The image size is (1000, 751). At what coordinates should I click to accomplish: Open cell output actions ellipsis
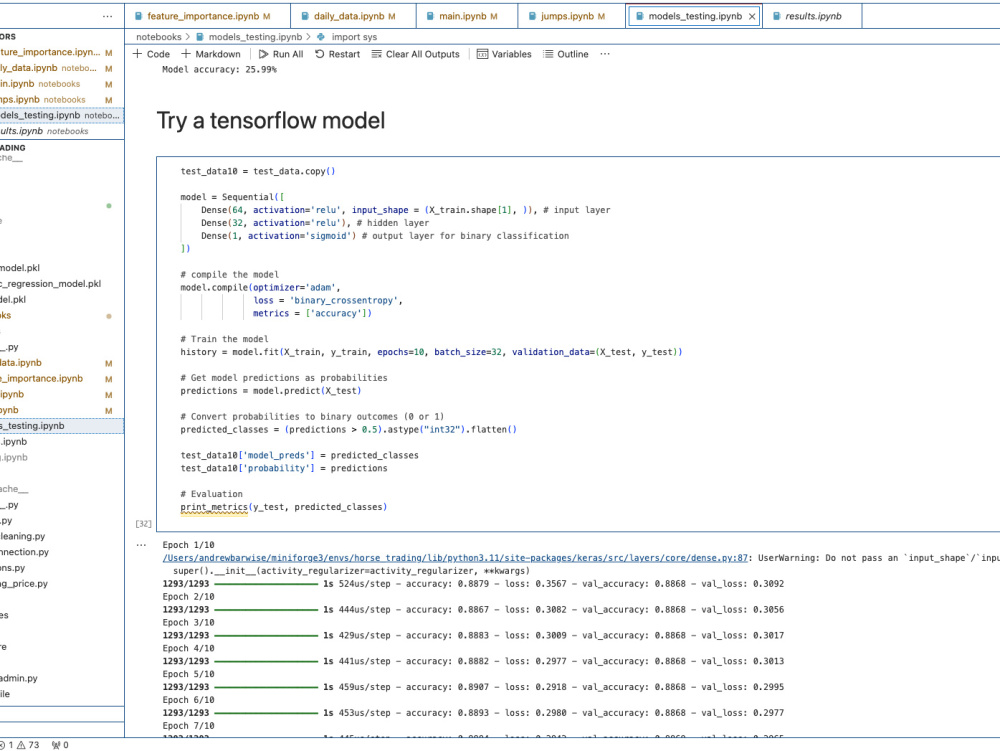(x=141, y=545)
